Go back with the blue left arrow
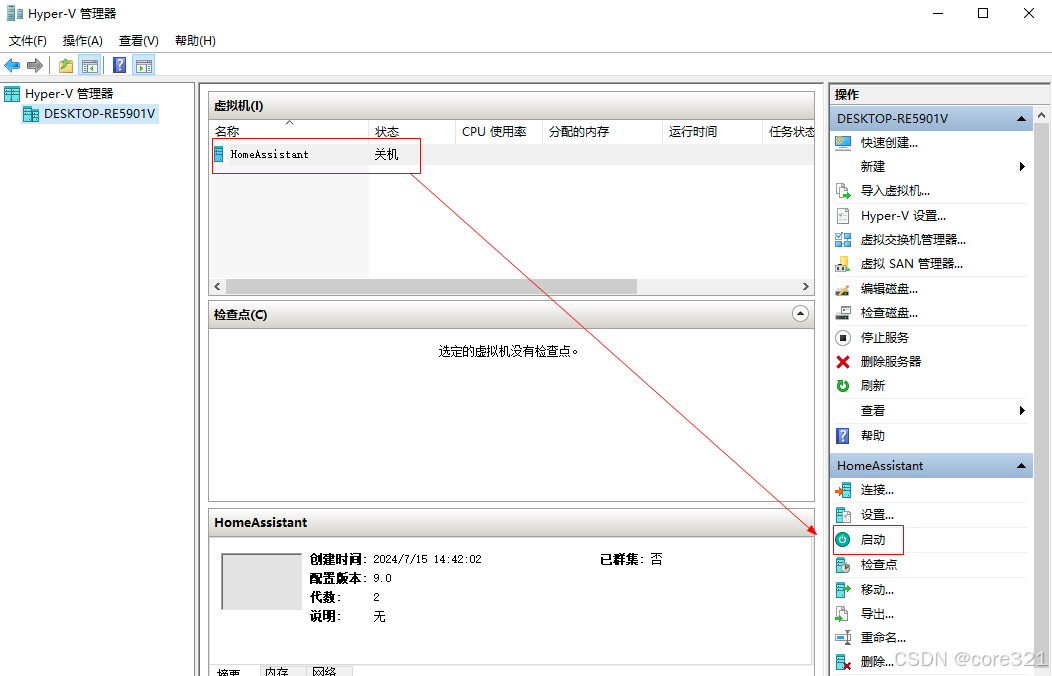 (12, 65)
